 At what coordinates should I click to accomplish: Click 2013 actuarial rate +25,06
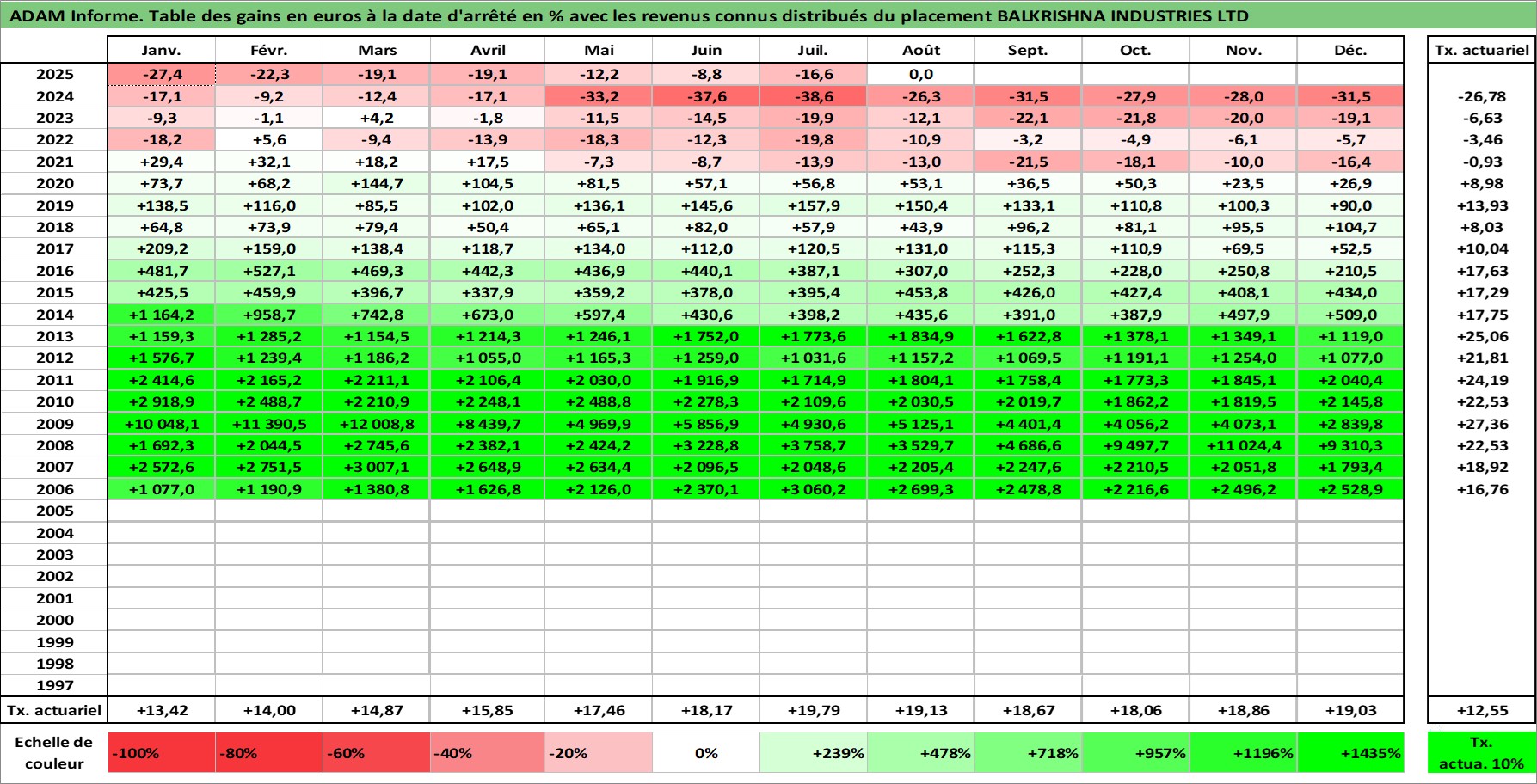tap(1481, 336)
